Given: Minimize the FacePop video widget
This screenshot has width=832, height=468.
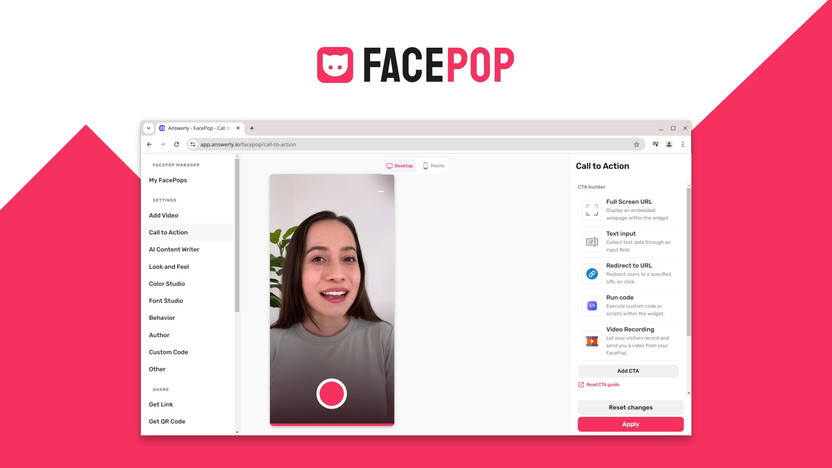Looking at the screenshot, I should point(381,191).
